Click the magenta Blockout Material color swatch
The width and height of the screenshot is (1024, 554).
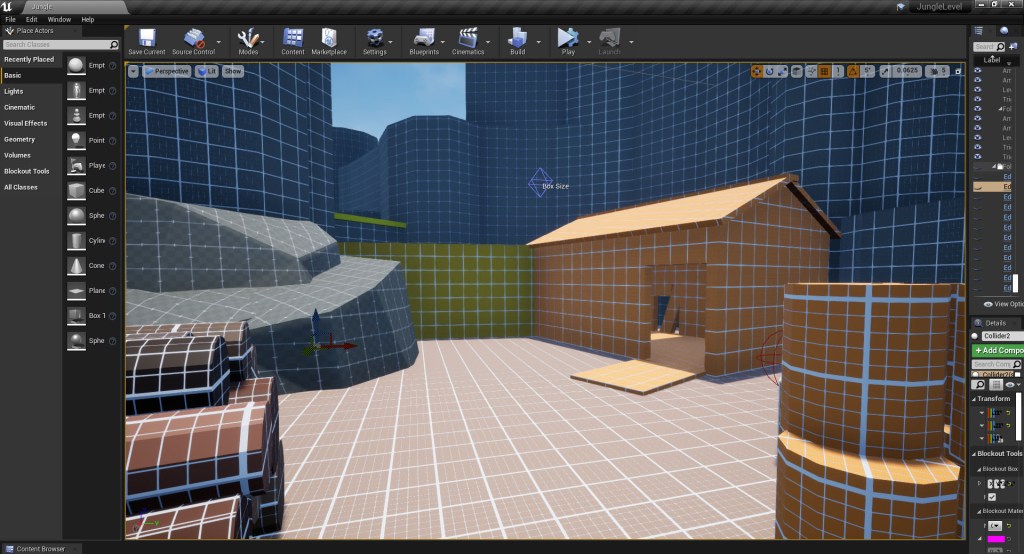(996, 540)
